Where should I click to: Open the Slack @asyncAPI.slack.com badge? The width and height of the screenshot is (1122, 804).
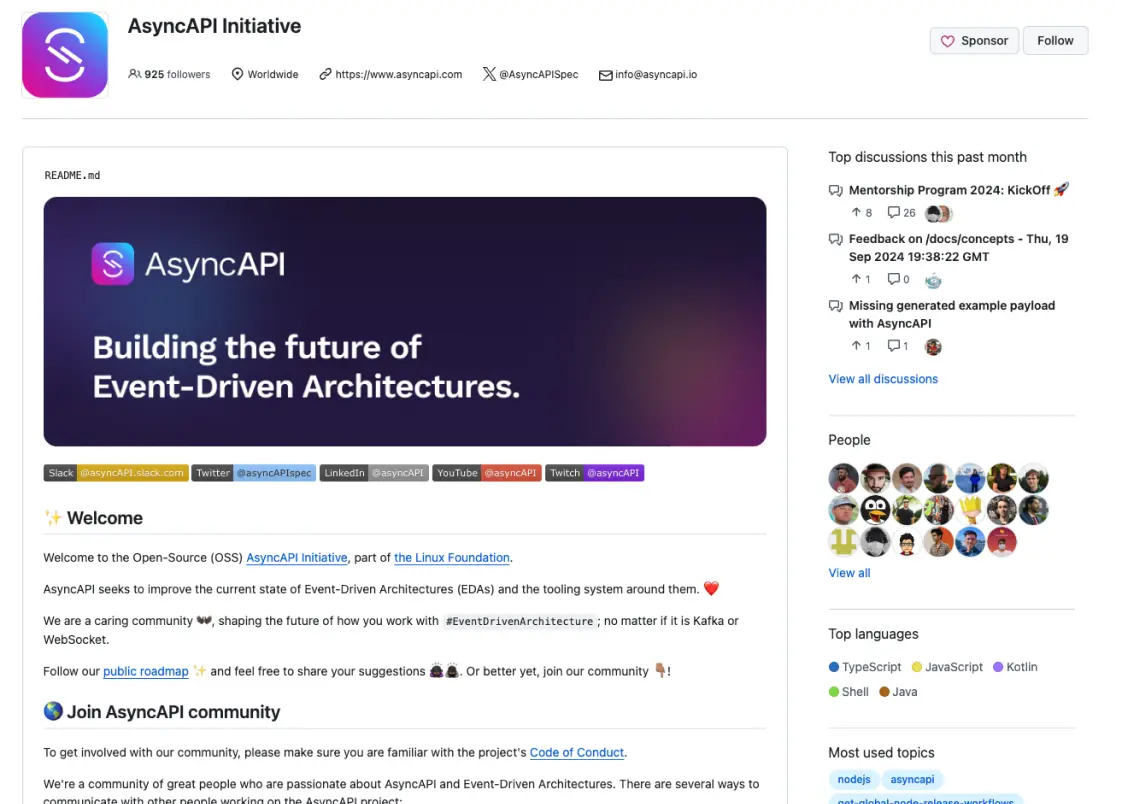pyautogui.click(x=115, y=472)
